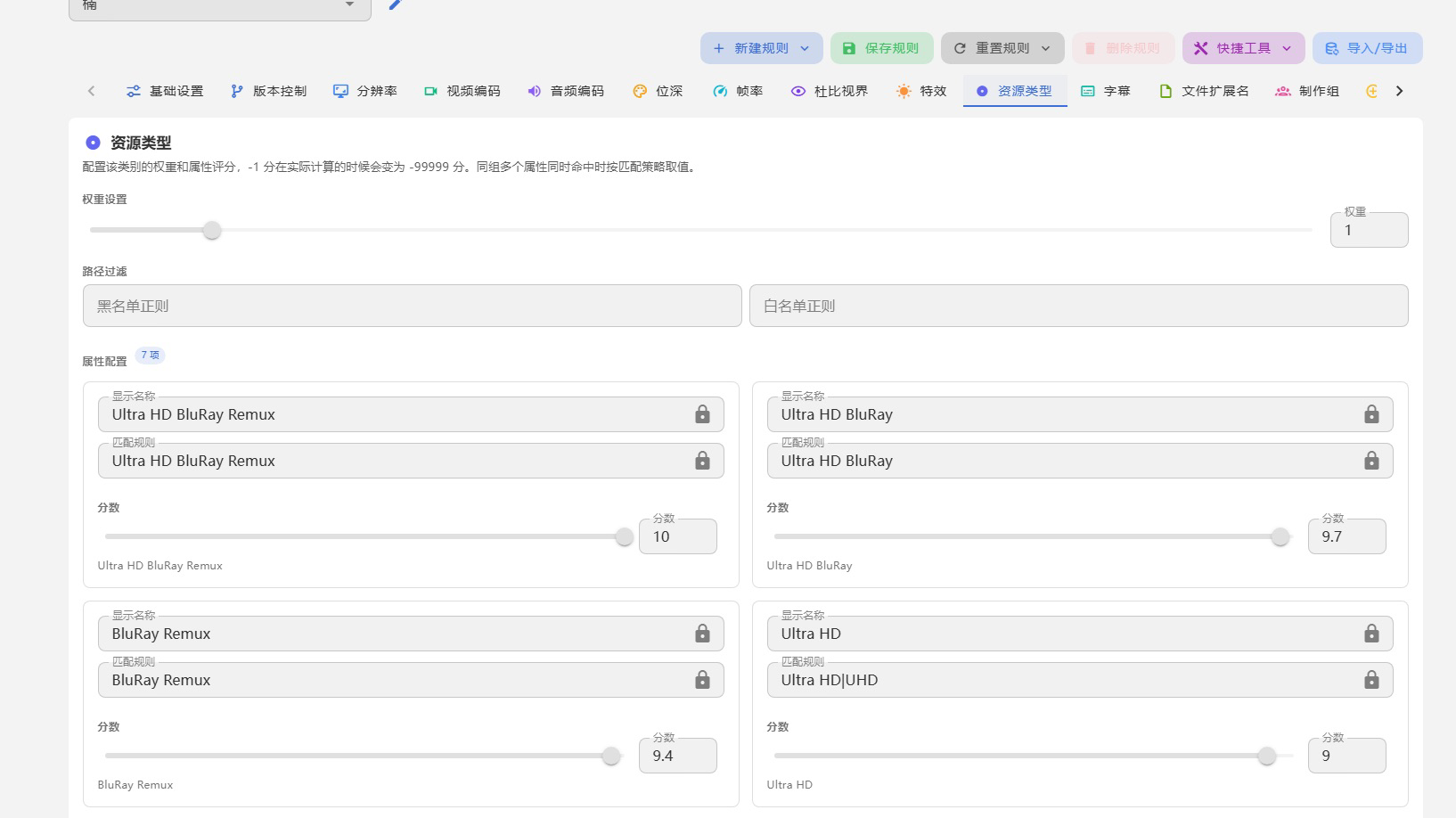Click lock icon in Ultra HD|UHD match rule field
The height and width of the screenshot is (818, 1456).
[1371, 680]
